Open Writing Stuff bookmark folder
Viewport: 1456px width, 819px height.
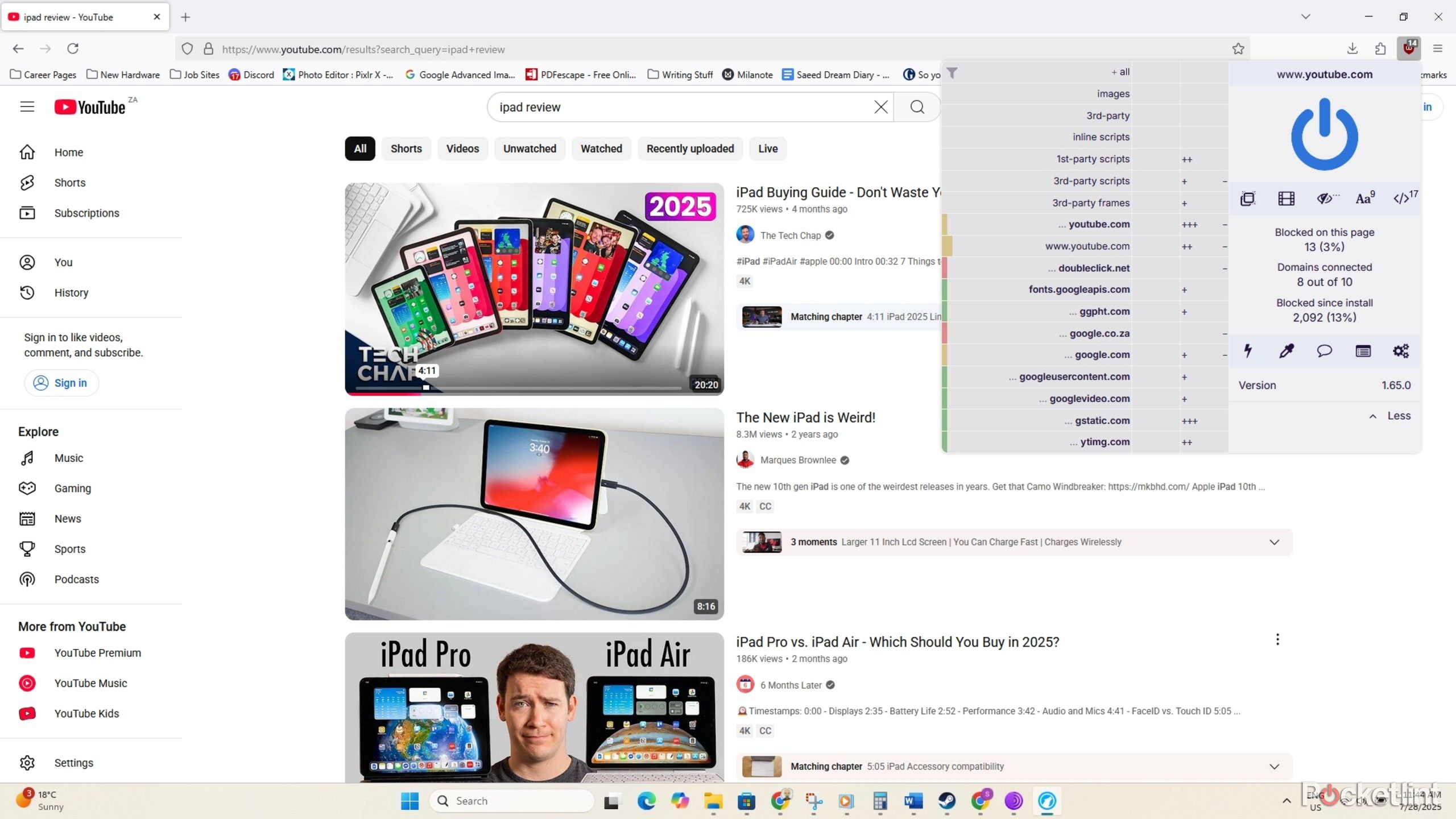pyautogui.click(x=680, y=75)
